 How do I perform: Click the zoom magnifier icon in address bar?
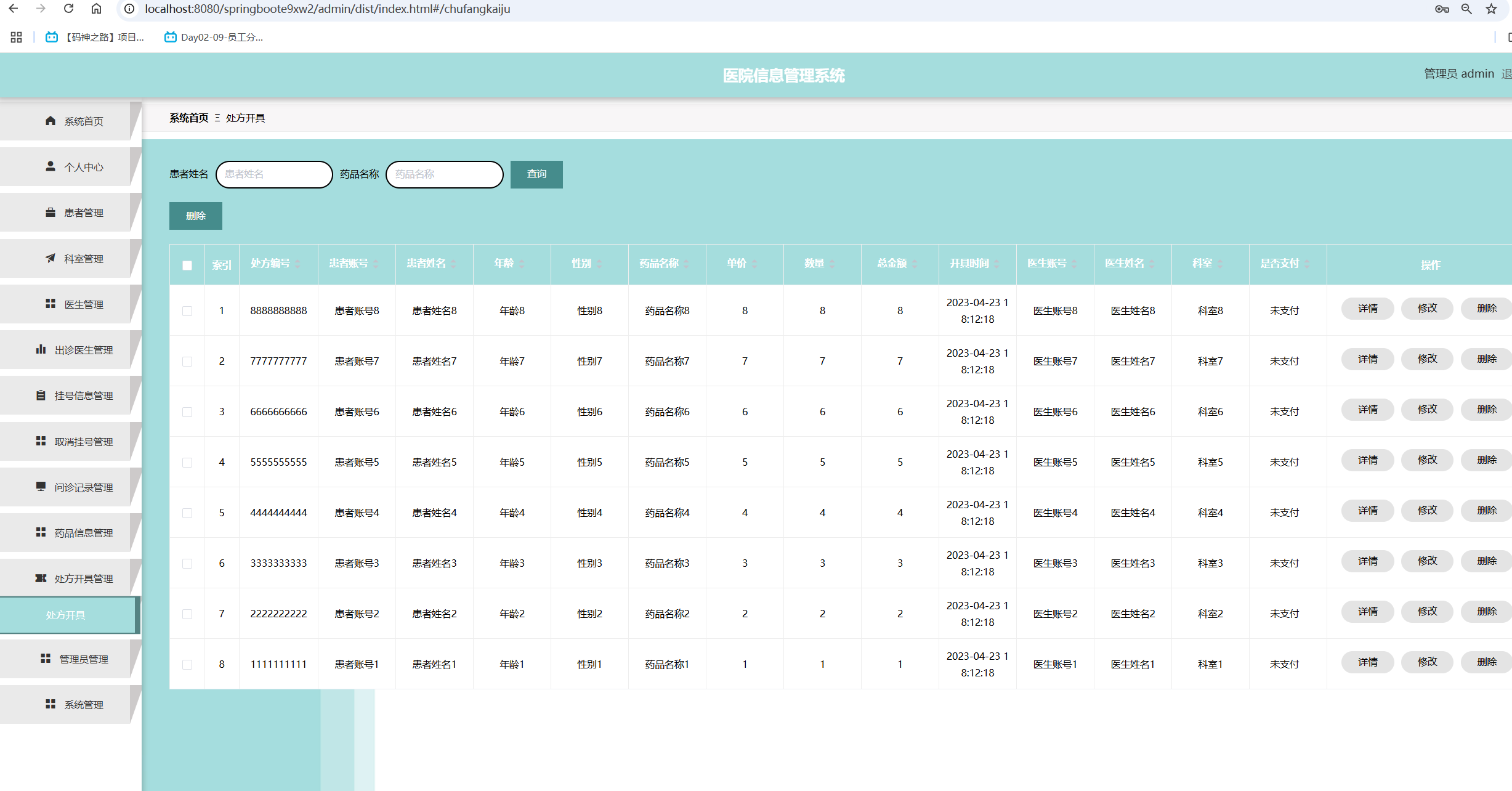click(x=1466, y=9)
